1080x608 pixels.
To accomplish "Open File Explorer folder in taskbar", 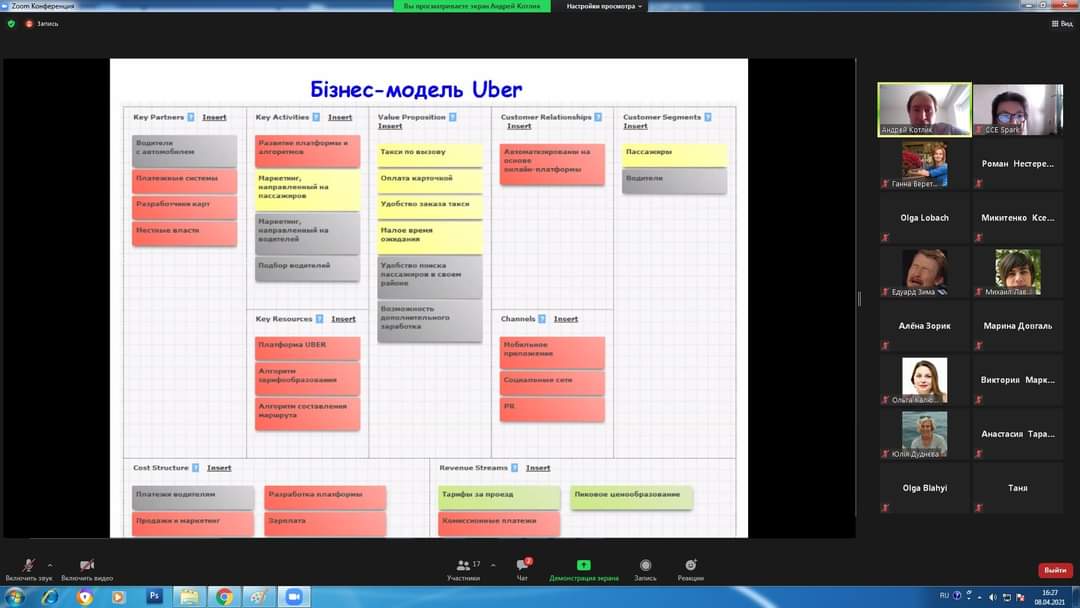I will point(189,596).
